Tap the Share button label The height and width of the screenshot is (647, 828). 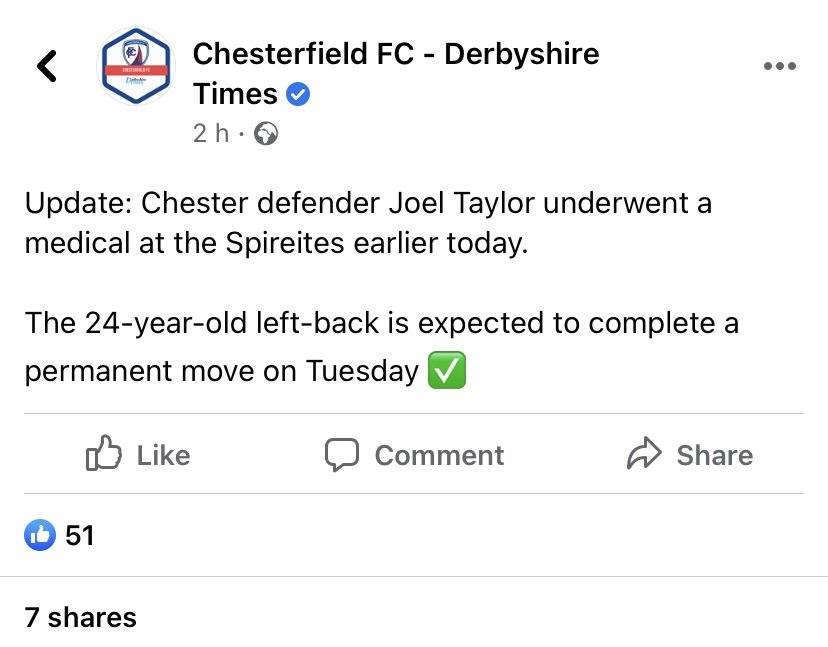pos(715,455)
